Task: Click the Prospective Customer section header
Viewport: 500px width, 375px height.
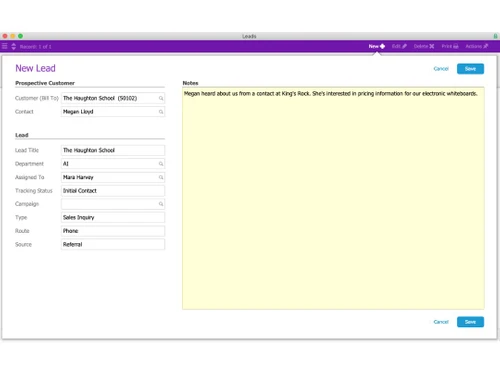Action: 45,83
